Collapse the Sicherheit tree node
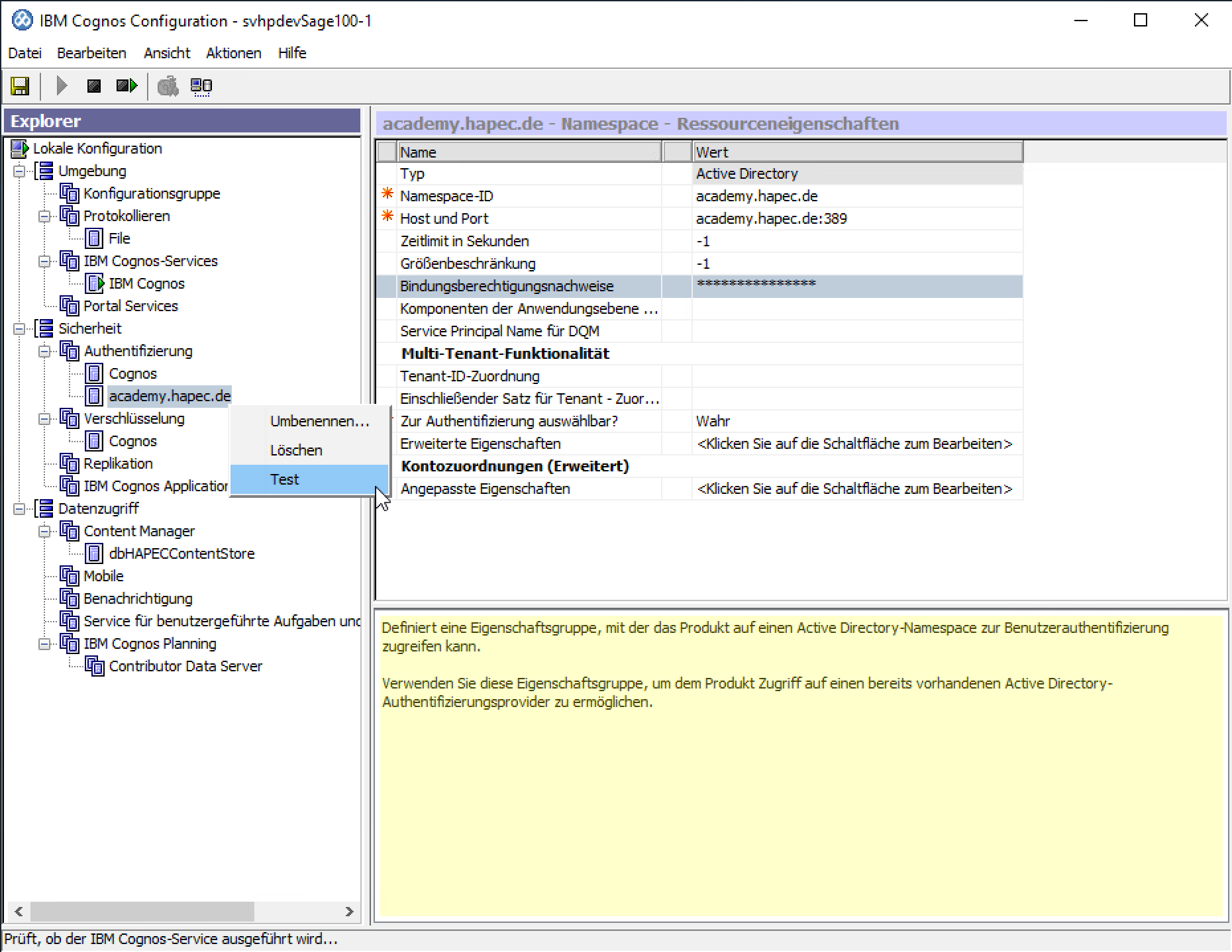This screenshot has height=952, width=1232. (x=20, y=328)
